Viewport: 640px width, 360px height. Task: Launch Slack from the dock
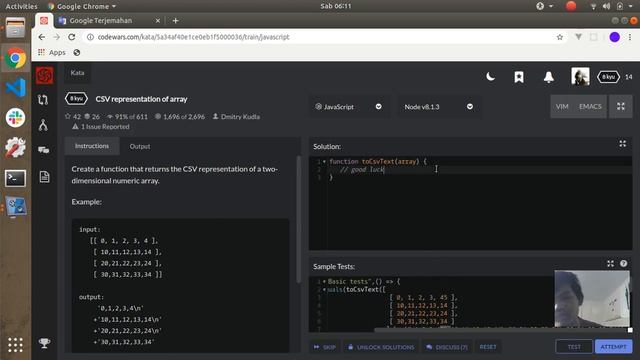tap(16, 118)
